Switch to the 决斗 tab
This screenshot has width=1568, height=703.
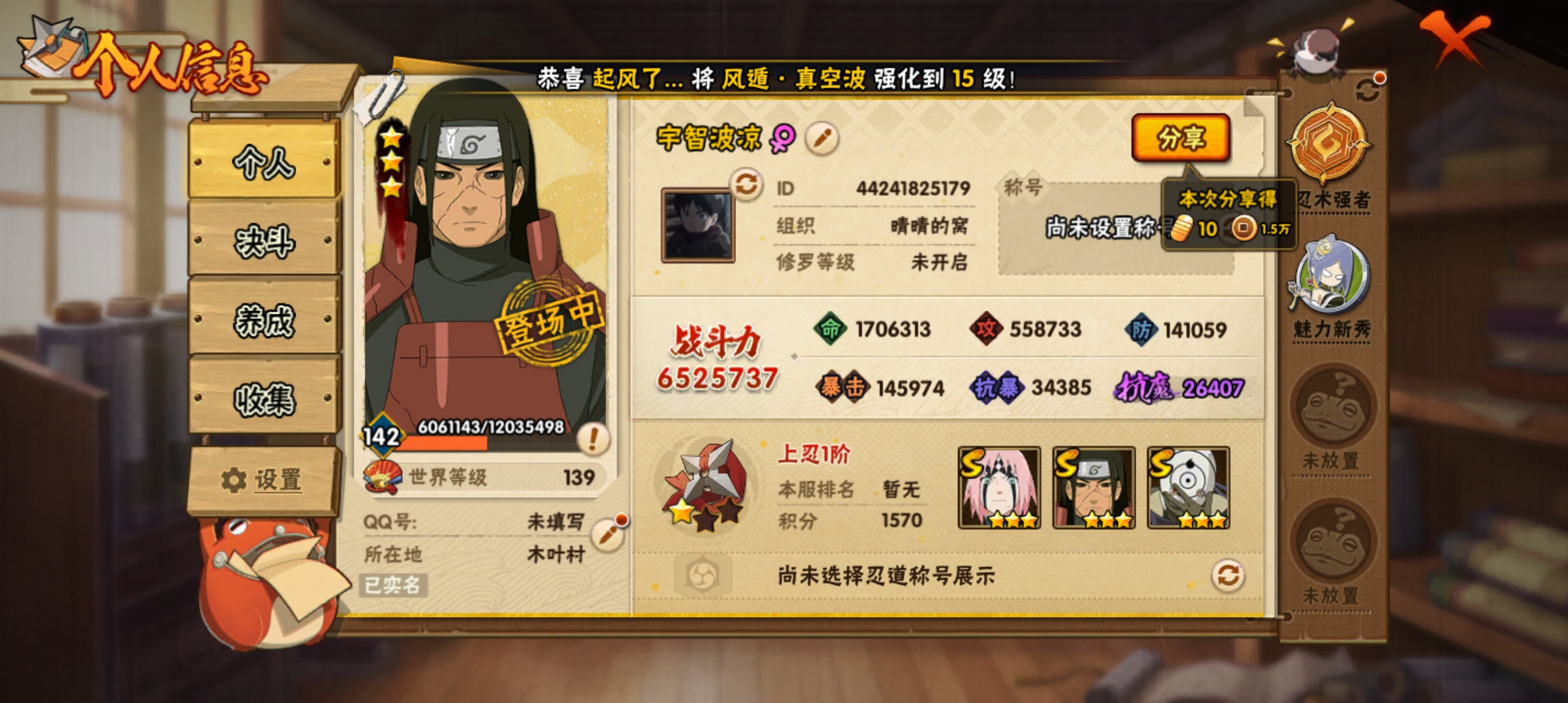click(x=264, y=240)
